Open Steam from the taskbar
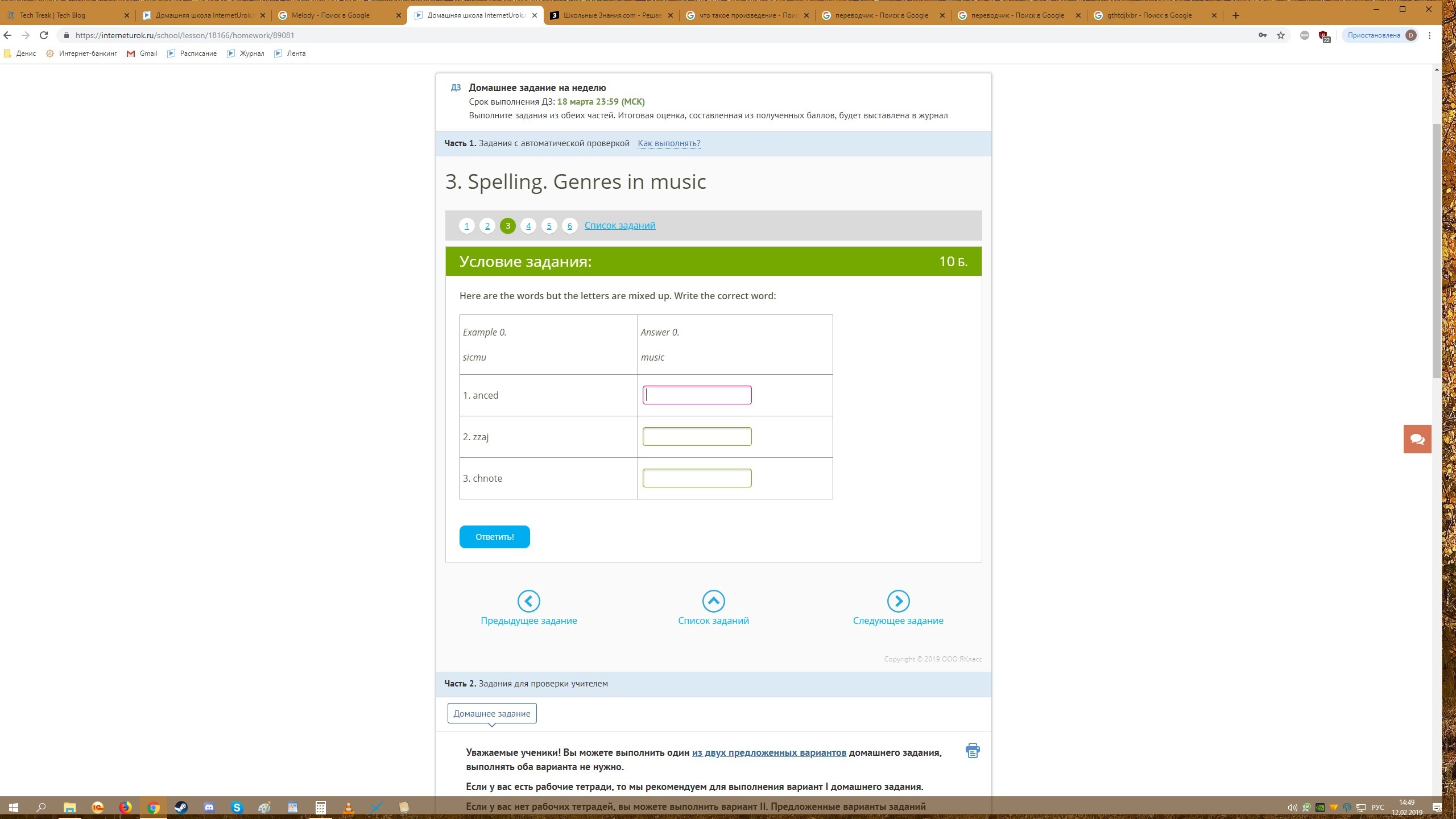 (x=181, y=807)
